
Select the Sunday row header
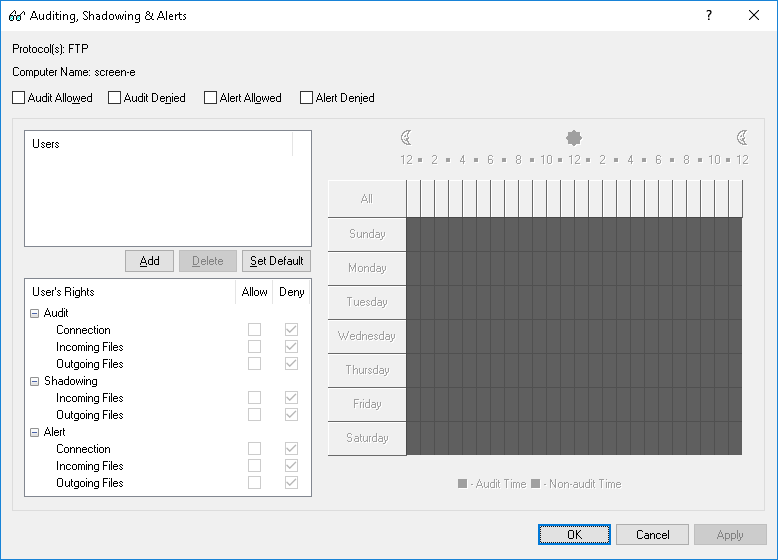367,234
